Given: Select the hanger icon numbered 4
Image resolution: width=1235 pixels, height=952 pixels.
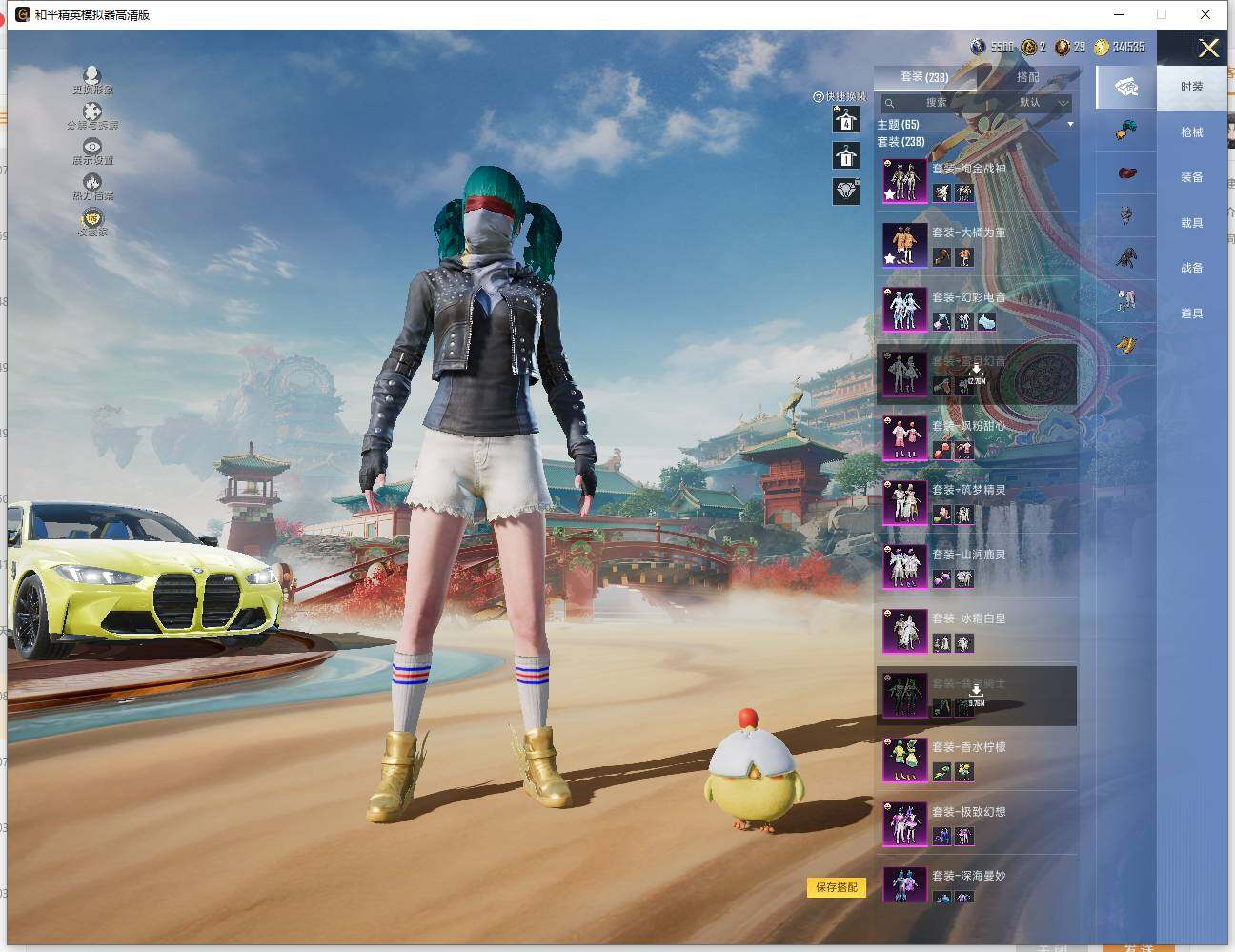Looking at the screenshot, I should (845, 120).
